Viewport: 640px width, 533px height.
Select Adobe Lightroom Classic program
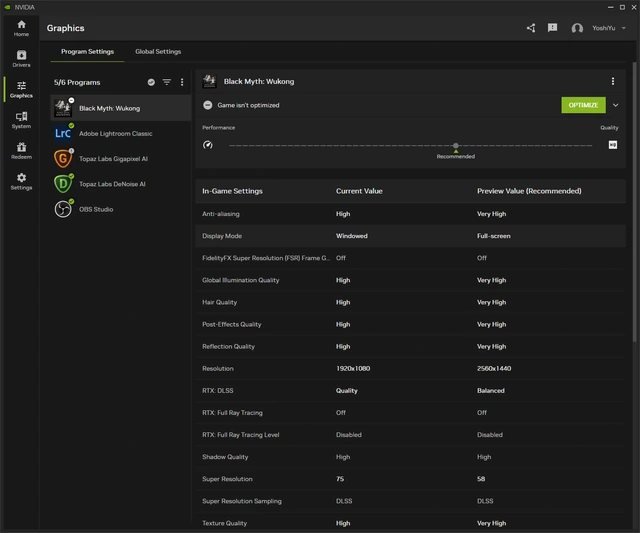coord(121,133)
